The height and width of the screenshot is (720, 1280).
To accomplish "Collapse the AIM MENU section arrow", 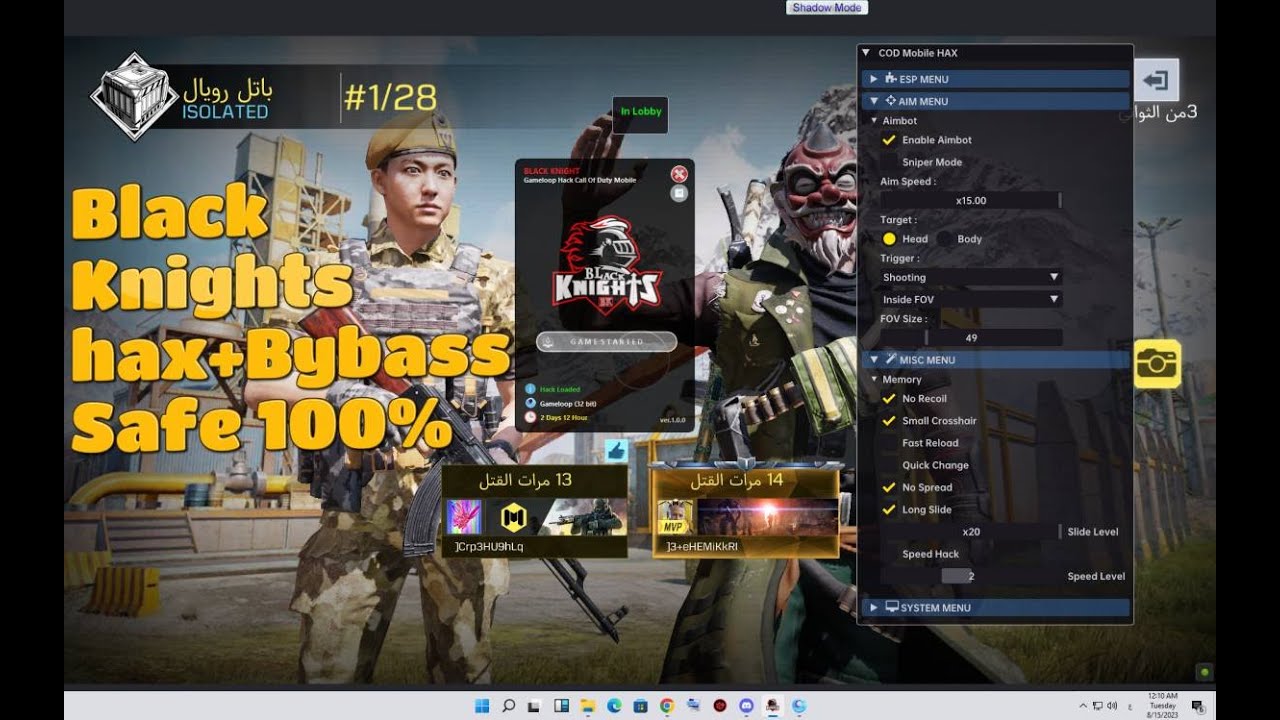I will coord(874,101).
